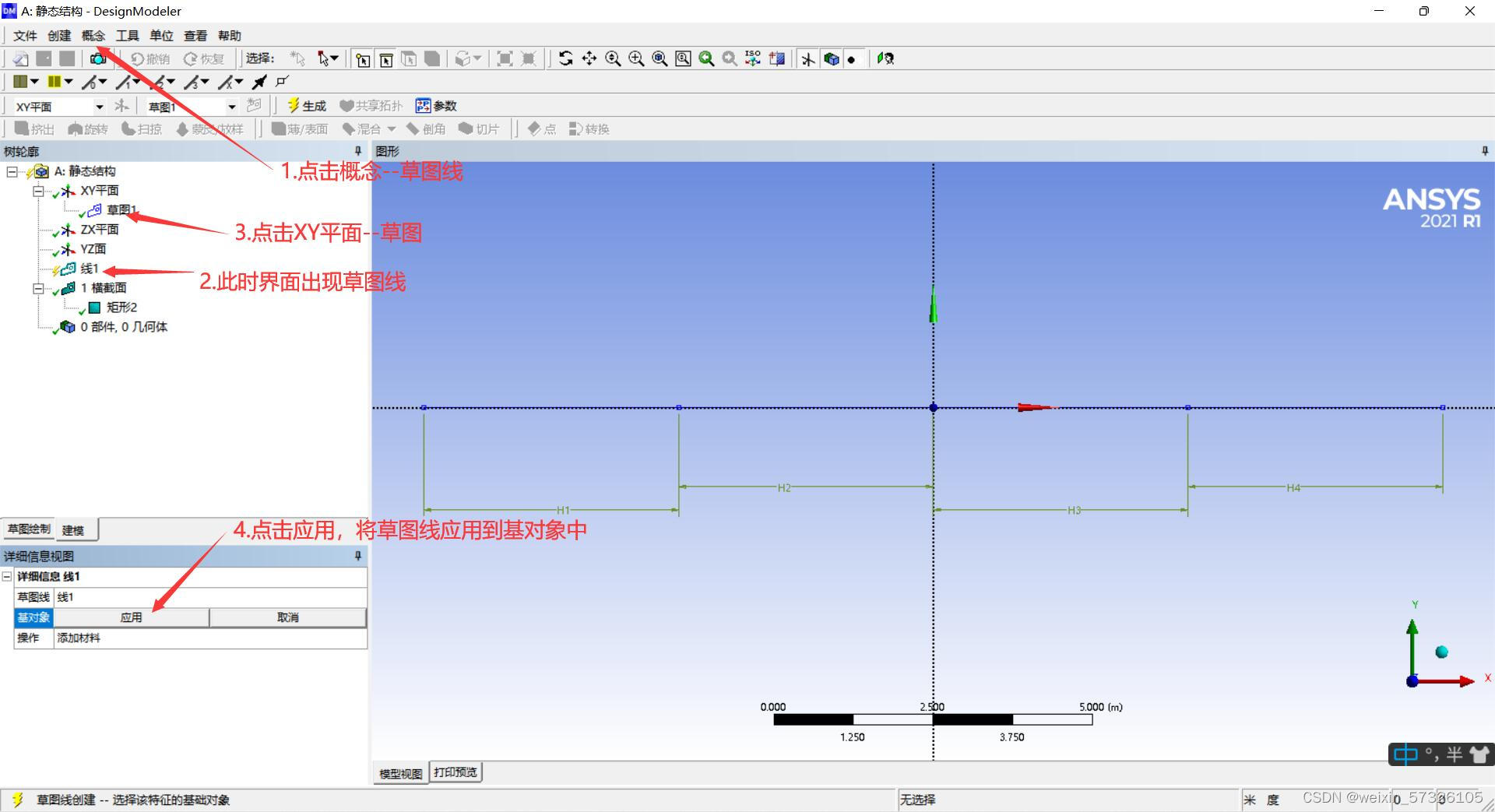Open the 草图1 sketch dropdown

click(231, 107)
